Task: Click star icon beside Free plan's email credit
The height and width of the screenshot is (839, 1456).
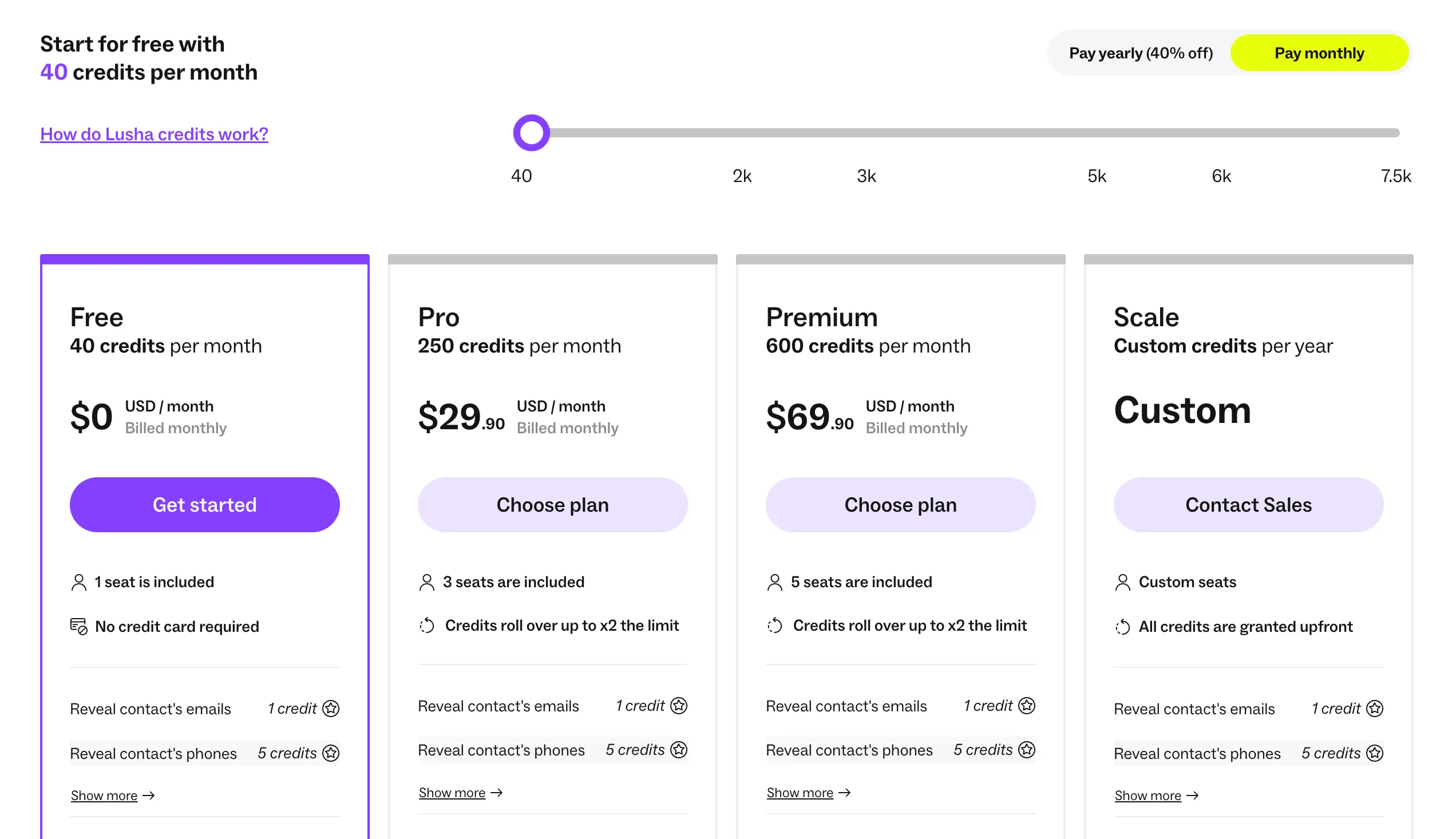Action: coord(331,708)
